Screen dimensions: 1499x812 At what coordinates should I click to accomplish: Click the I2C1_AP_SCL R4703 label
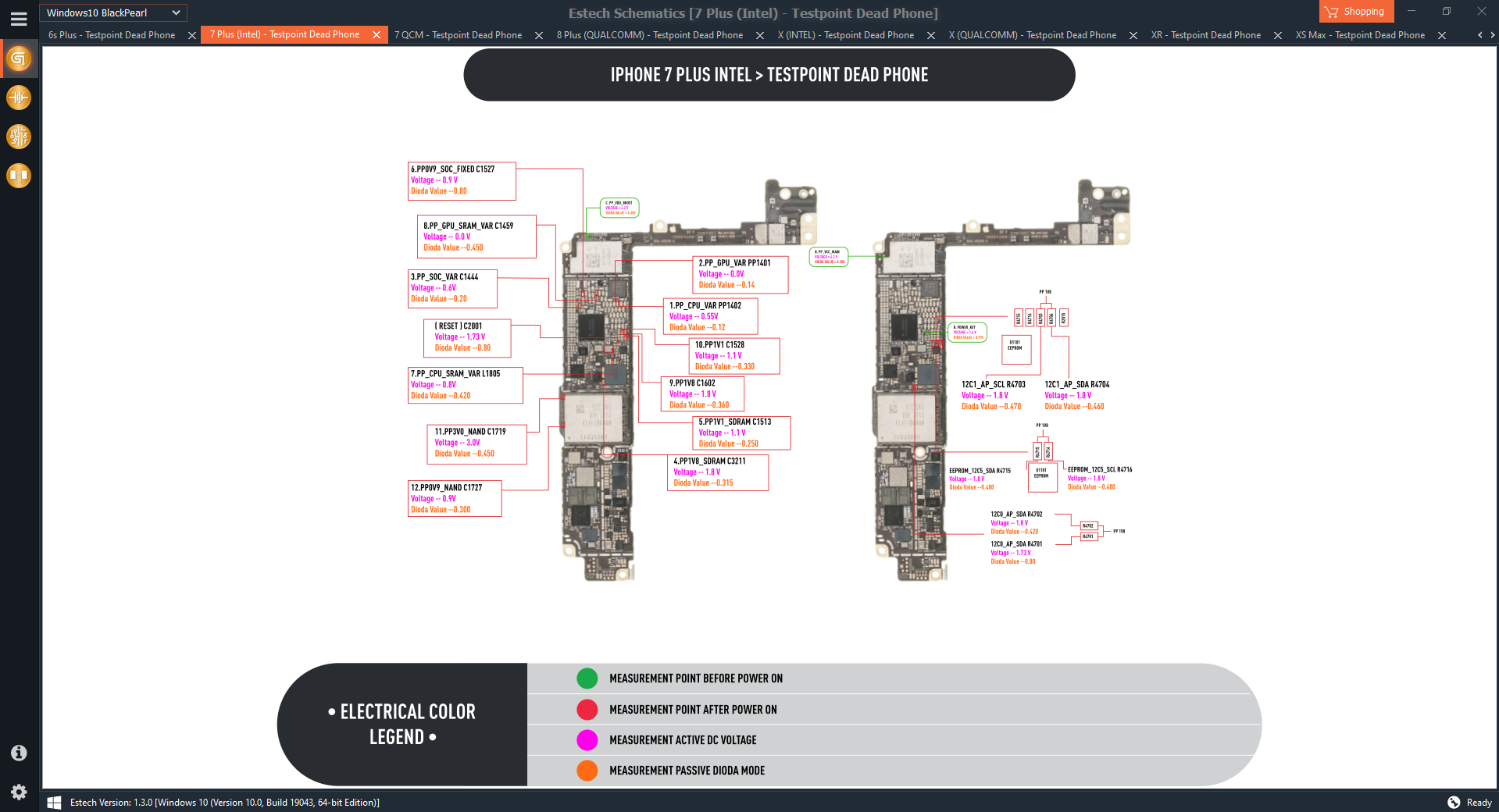coord(994,385)
